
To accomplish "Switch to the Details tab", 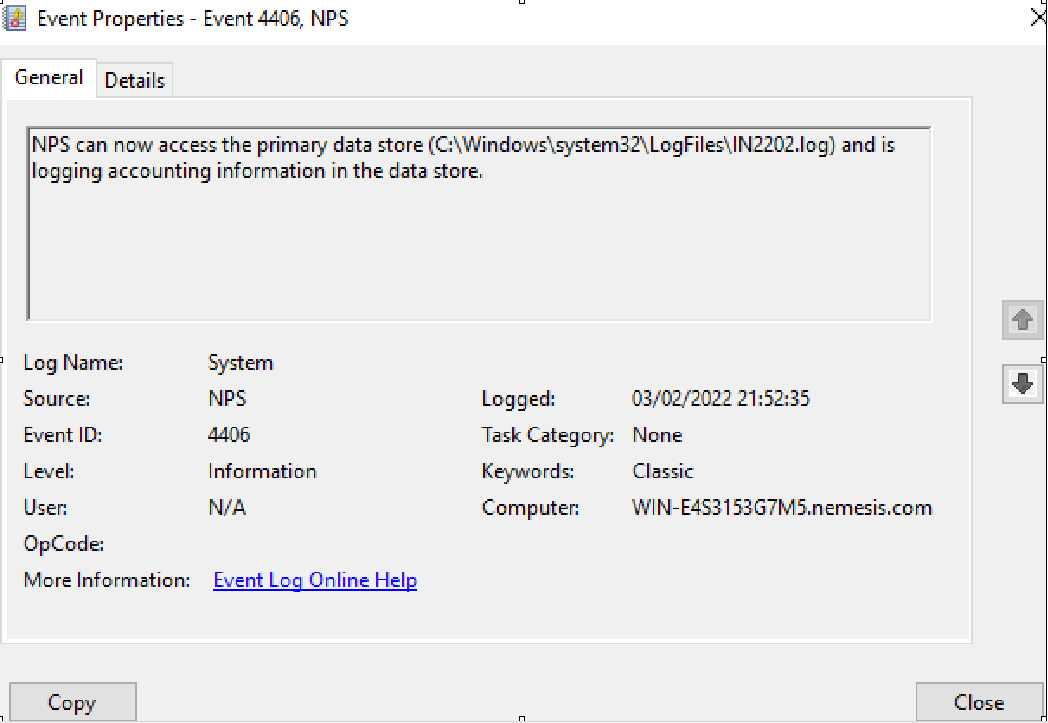I will (x=134, y=80).
